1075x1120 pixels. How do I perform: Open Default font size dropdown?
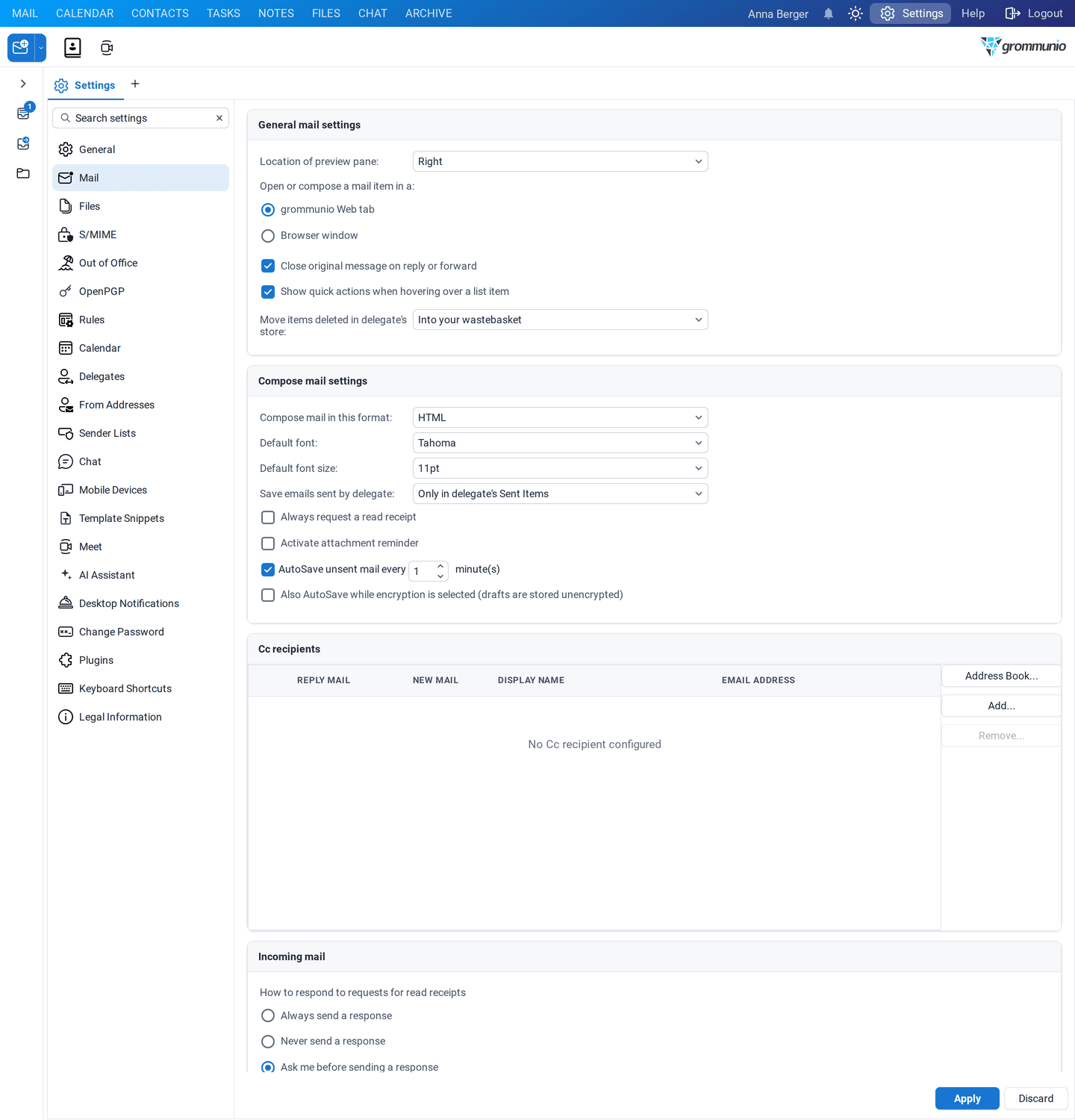tap(560, 468)
